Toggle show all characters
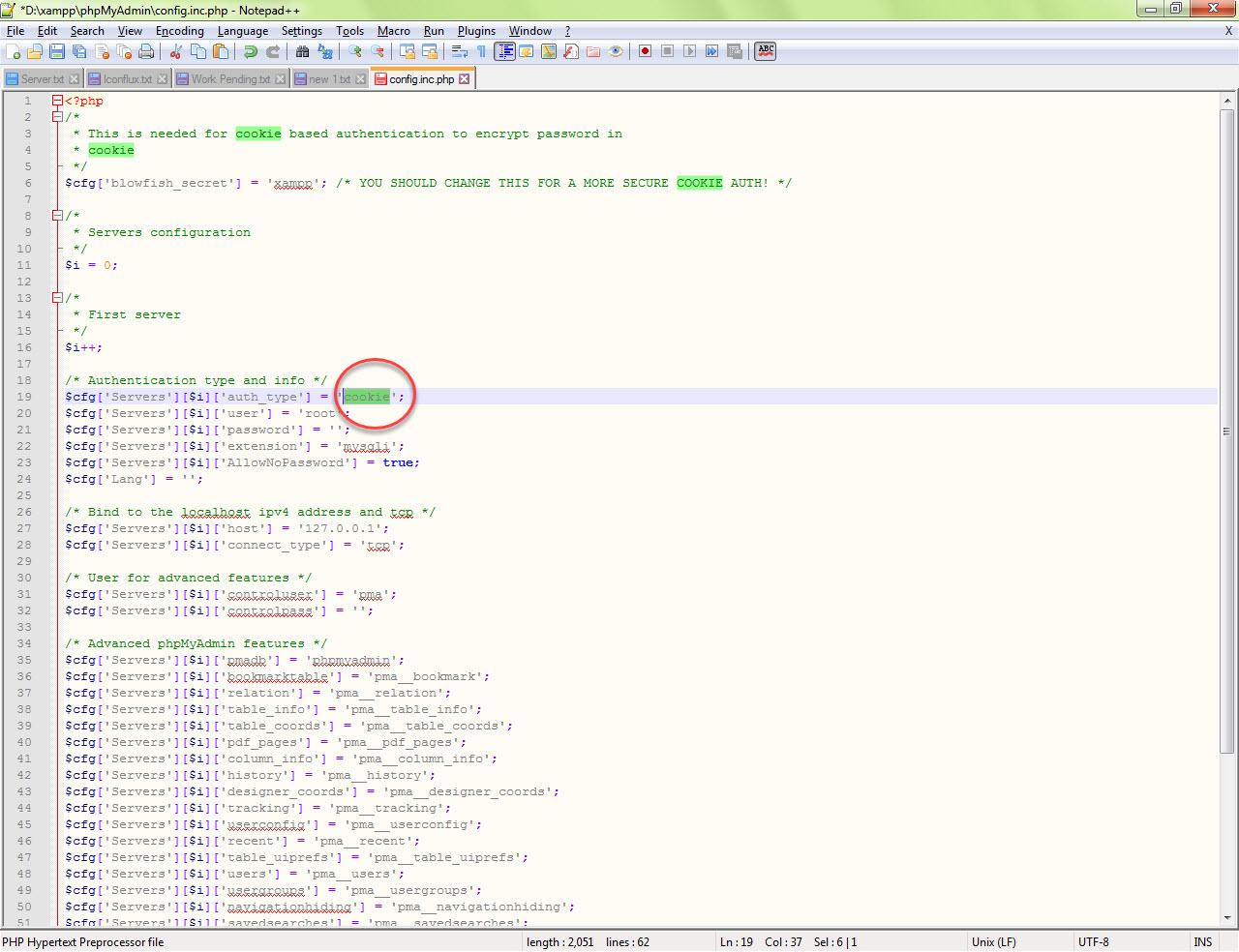This screenshot has height=952, width=1239. [x=482, y=50]
